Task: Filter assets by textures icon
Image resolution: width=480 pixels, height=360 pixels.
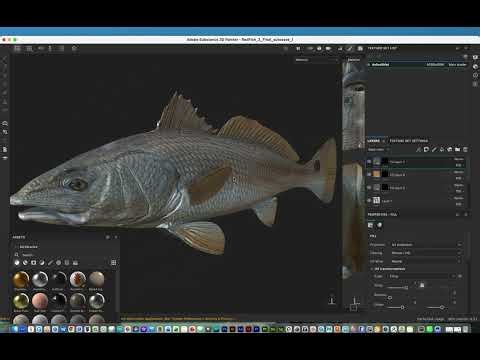Action: click(67, 263)
